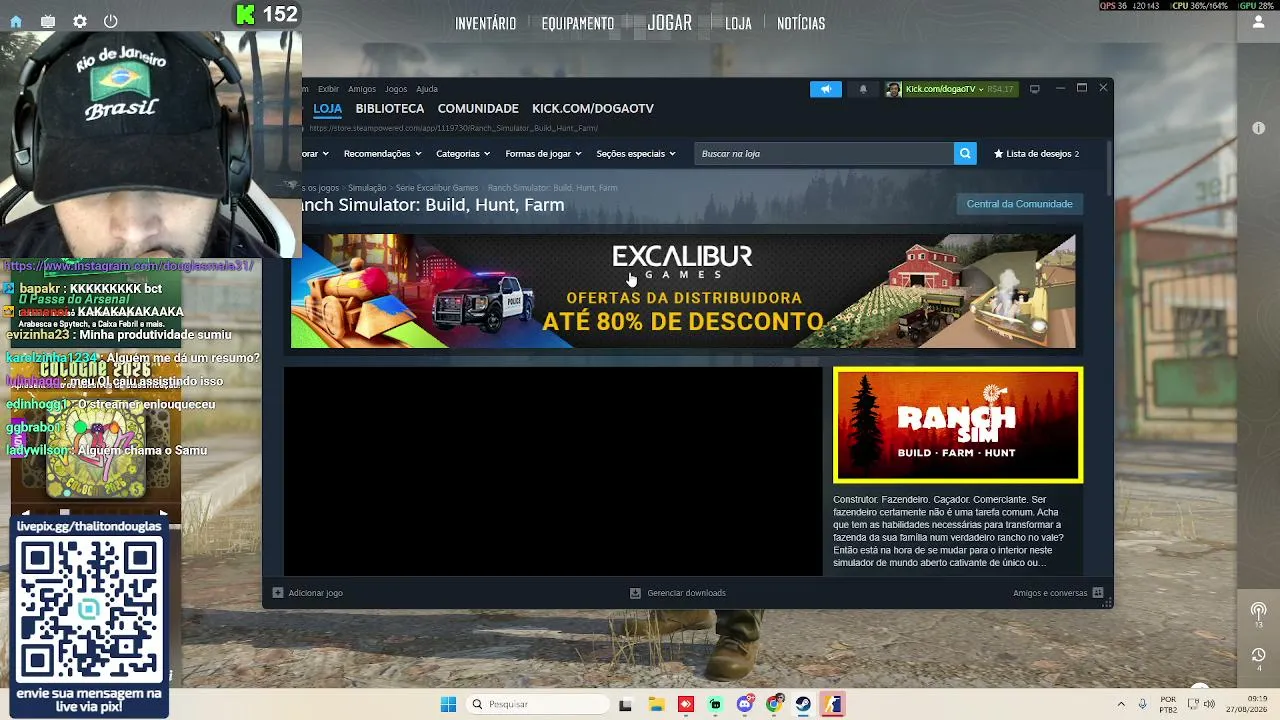Switch to the BIBLIOTECA tab in Steam
1280x720 pixels.
[390, 108]
